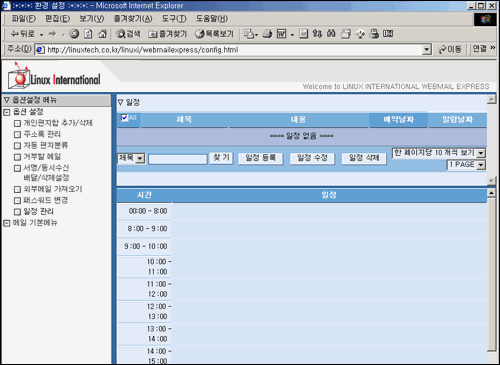Viewport: 500px width, 365px height.
Task: Click the 00:00 - 8:00 time row
Action: coord(302,211)
